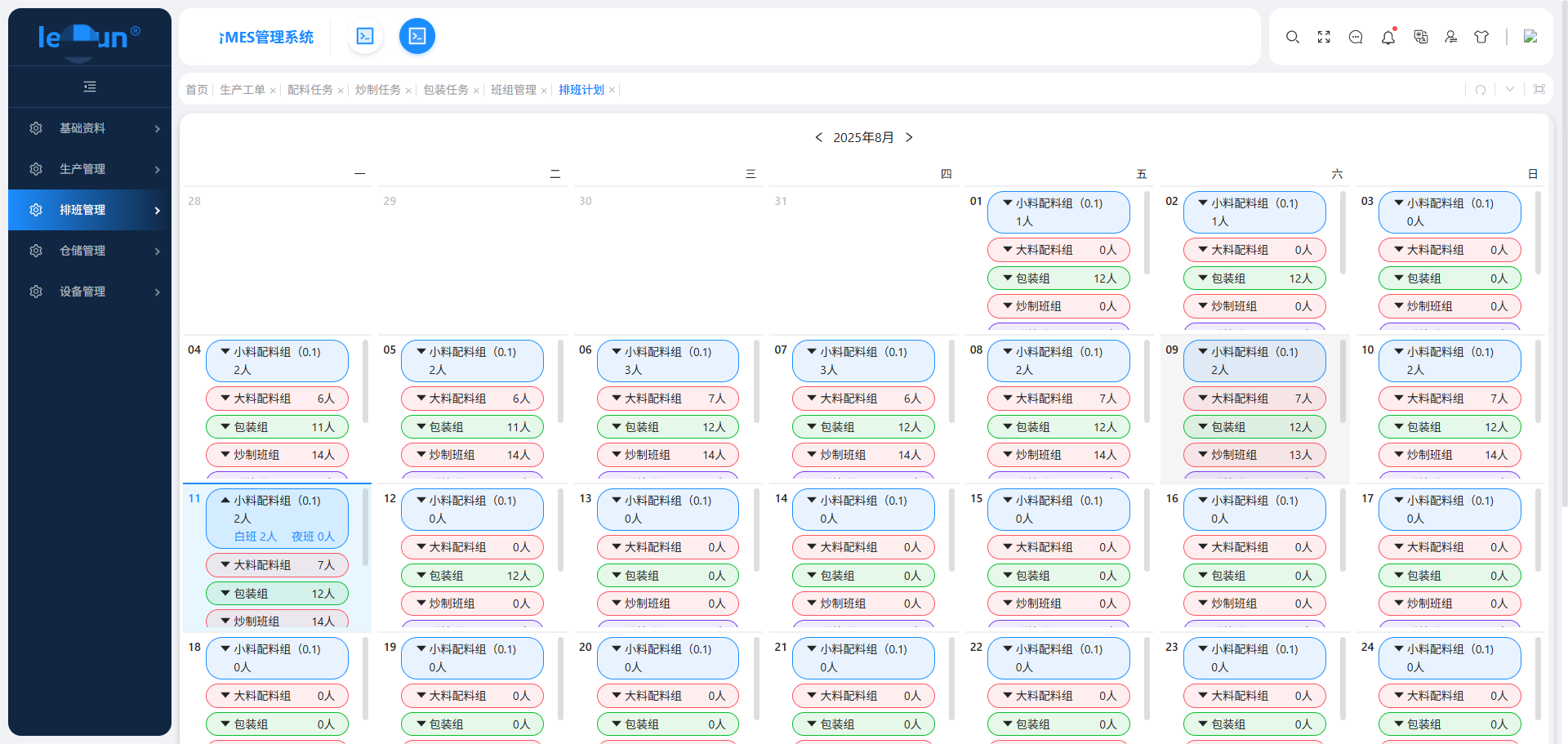
Task: Close the 排班计划 tab
Action: pyautogui.click(x=612, y=91)
